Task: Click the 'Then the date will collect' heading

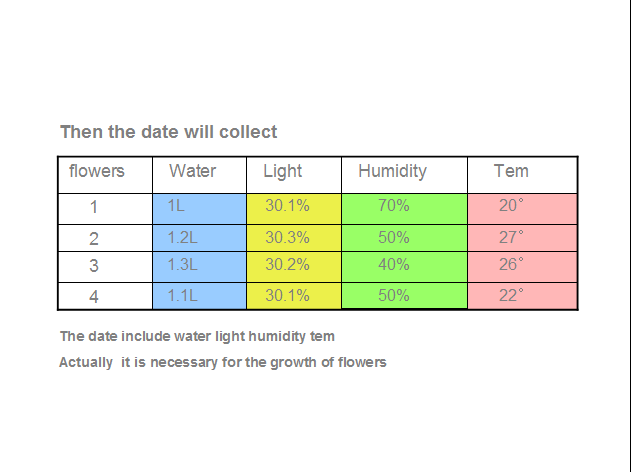Action: point(169,132)
